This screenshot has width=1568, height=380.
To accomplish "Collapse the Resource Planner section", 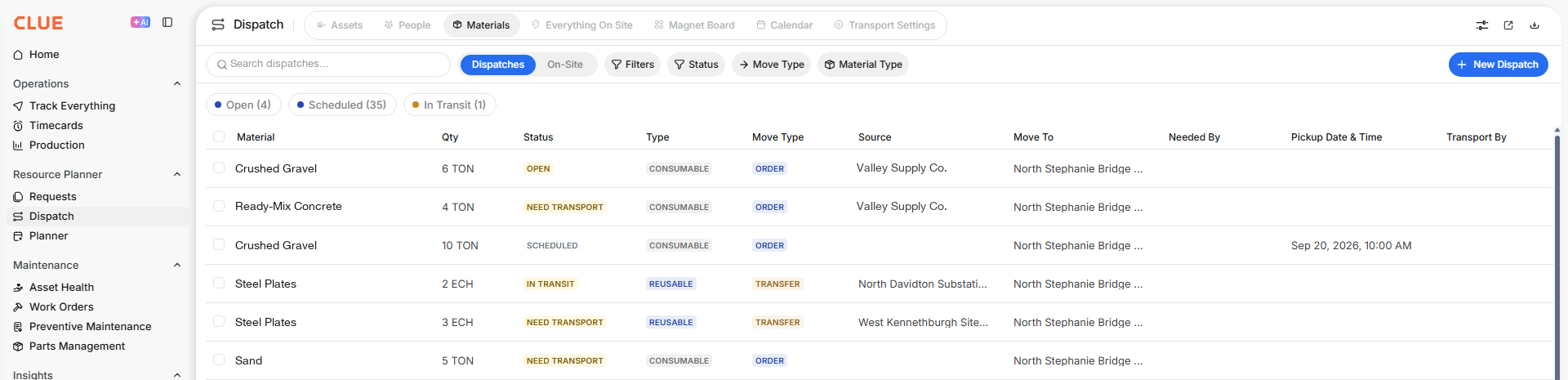I will coord(177,174).
